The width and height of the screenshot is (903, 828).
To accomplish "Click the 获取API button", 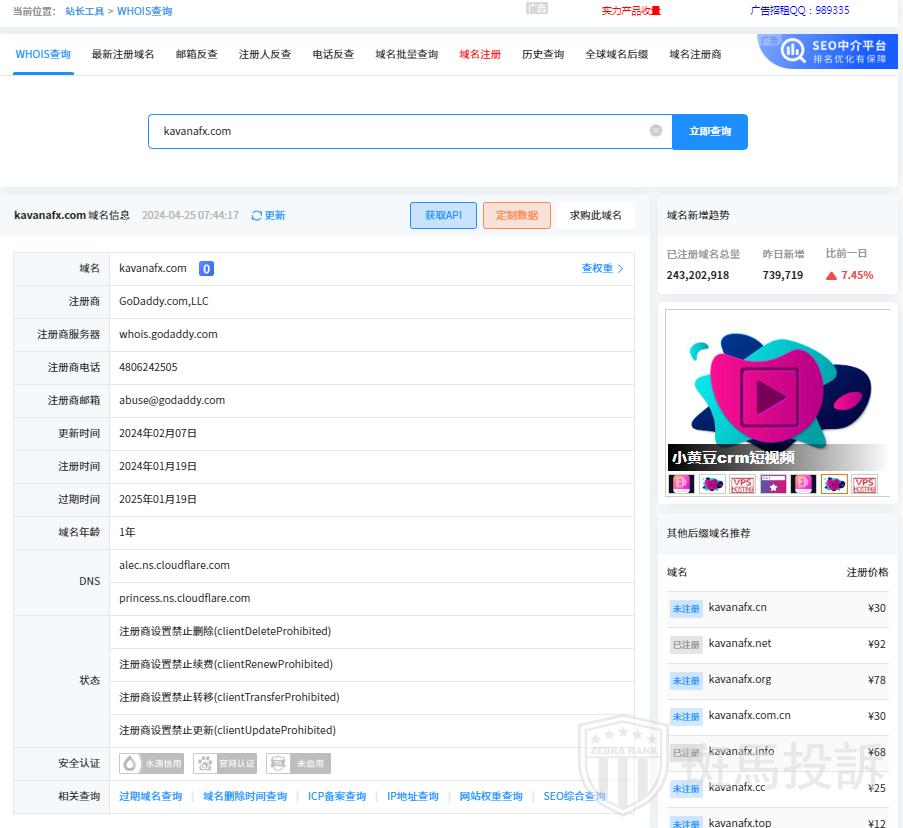I will pyautogui.click(x=443, y=215).
